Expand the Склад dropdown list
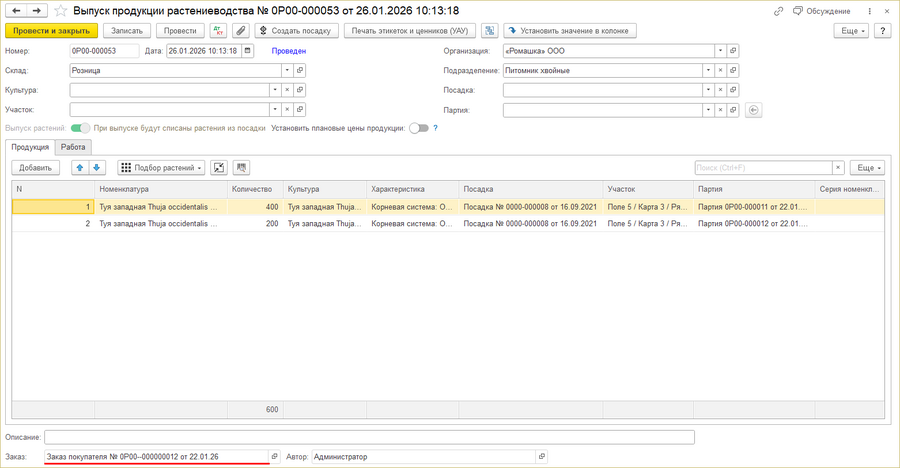 pos(286,71)
